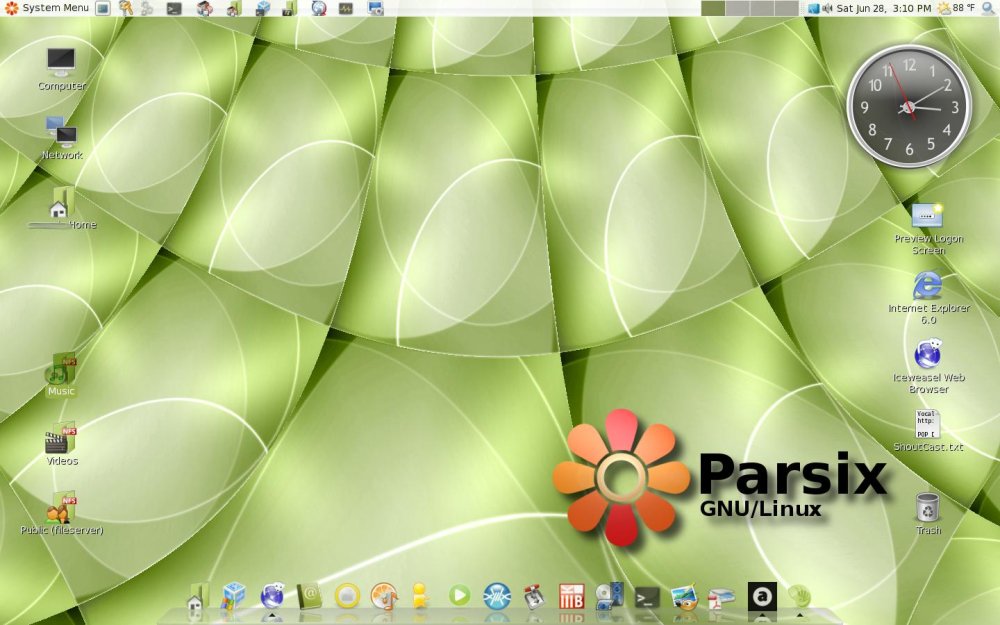
Task: Select the Internet Explorer 6.0 desktop icon
Action: coord(928,297)
